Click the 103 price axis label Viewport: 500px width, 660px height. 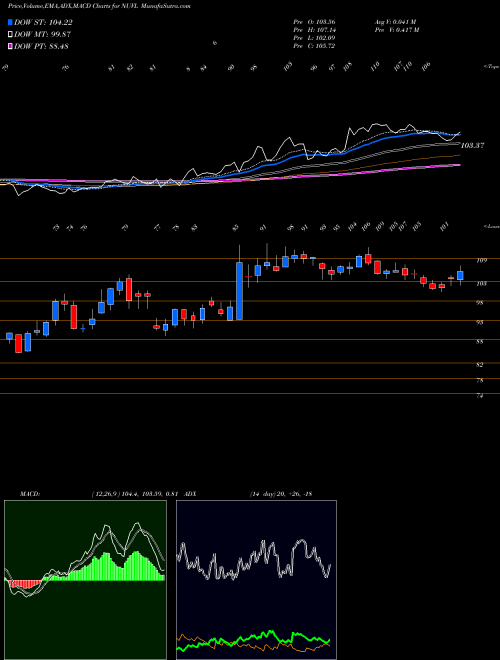tap(482, 284)
